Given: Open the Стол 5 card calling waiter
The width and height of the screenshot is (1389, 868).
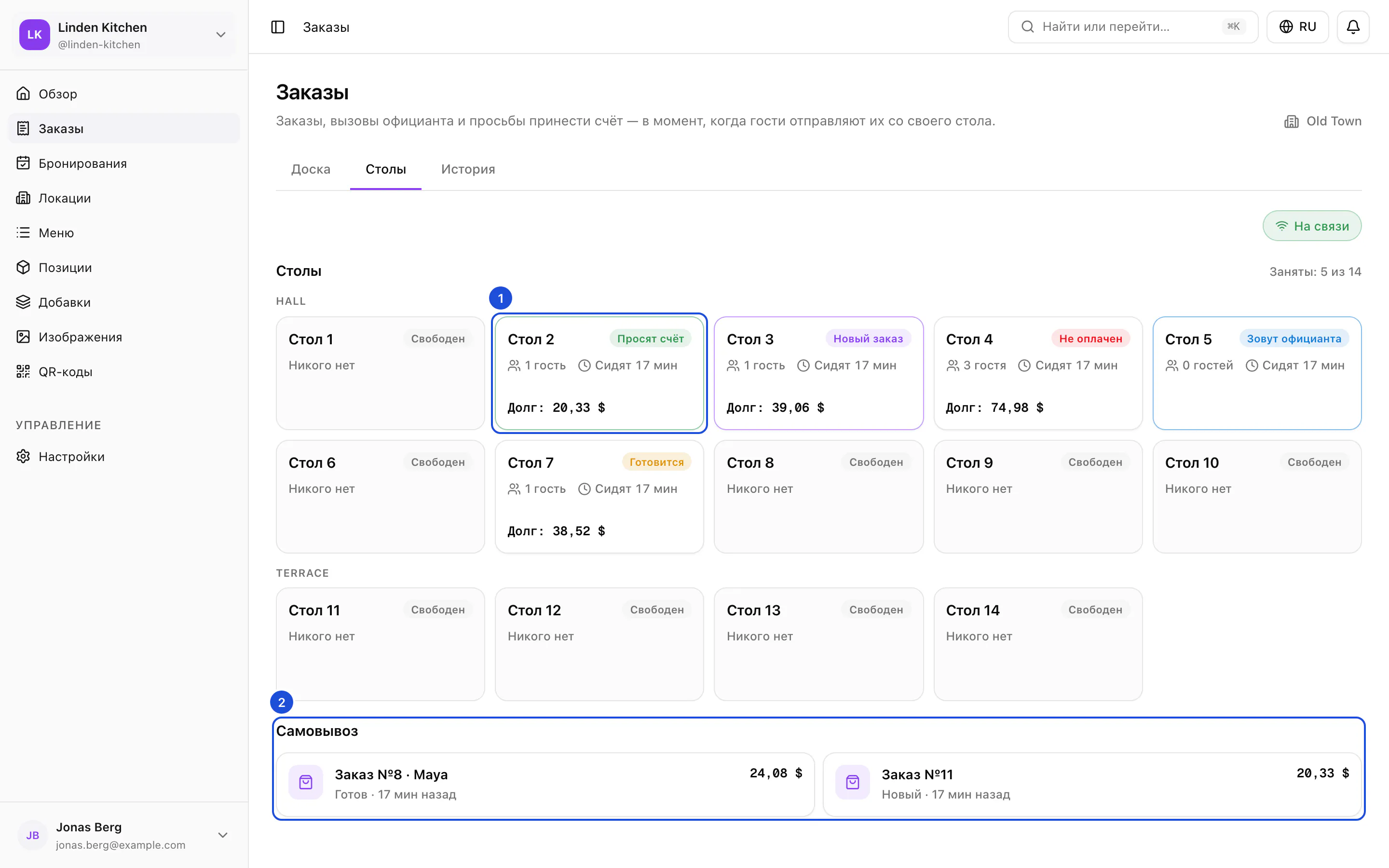Looking at the screenshot, I should [x=1257, y=373].
